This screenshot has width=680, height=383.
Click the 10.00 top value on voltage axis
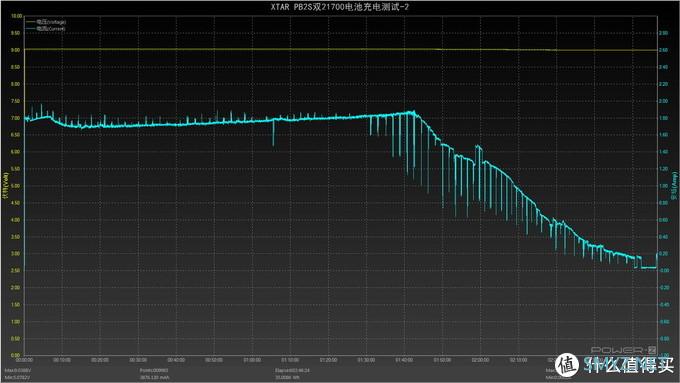coord(16,16)
